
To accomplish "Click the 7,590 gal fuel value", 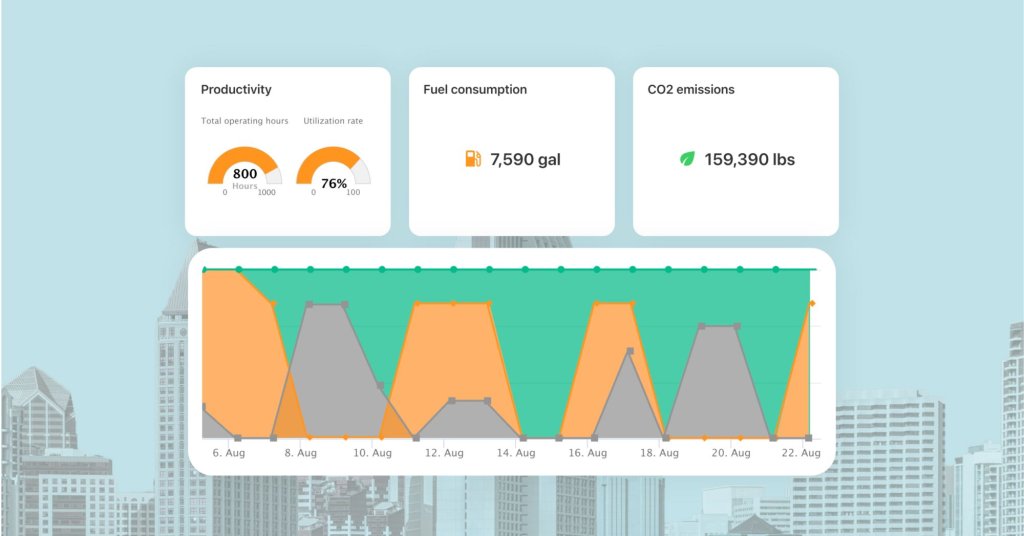I will point(525,159).
